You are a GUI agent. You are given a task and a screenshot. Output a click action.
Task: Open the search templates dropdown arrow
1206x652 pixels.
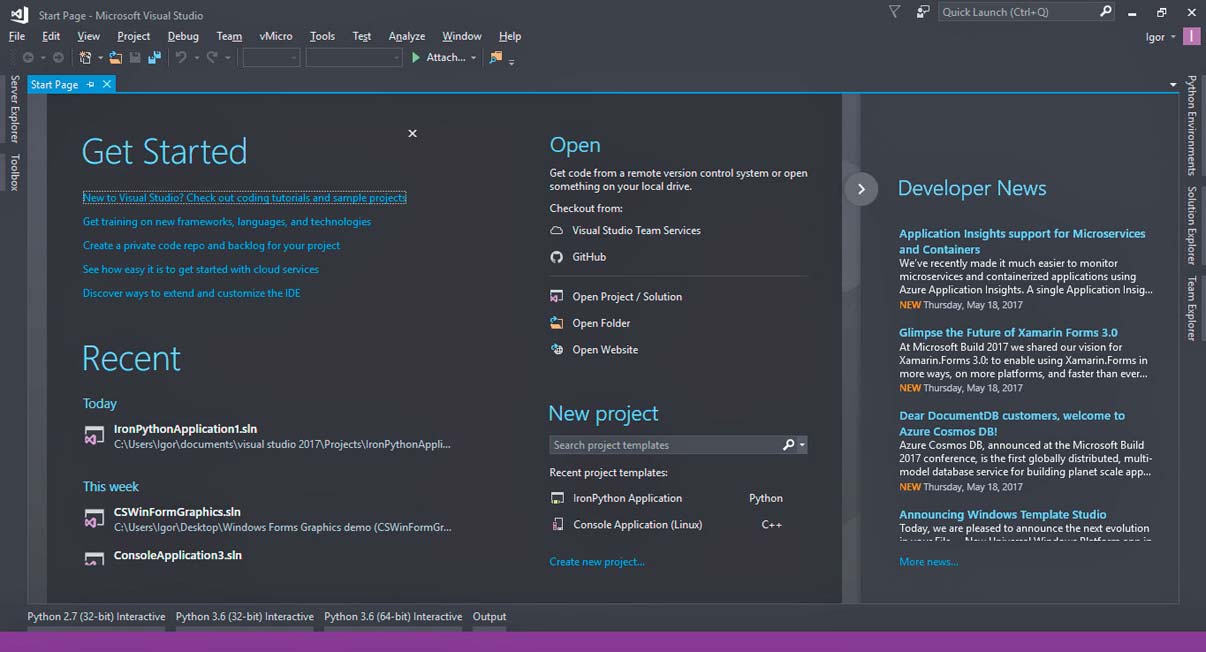point(803,445)
